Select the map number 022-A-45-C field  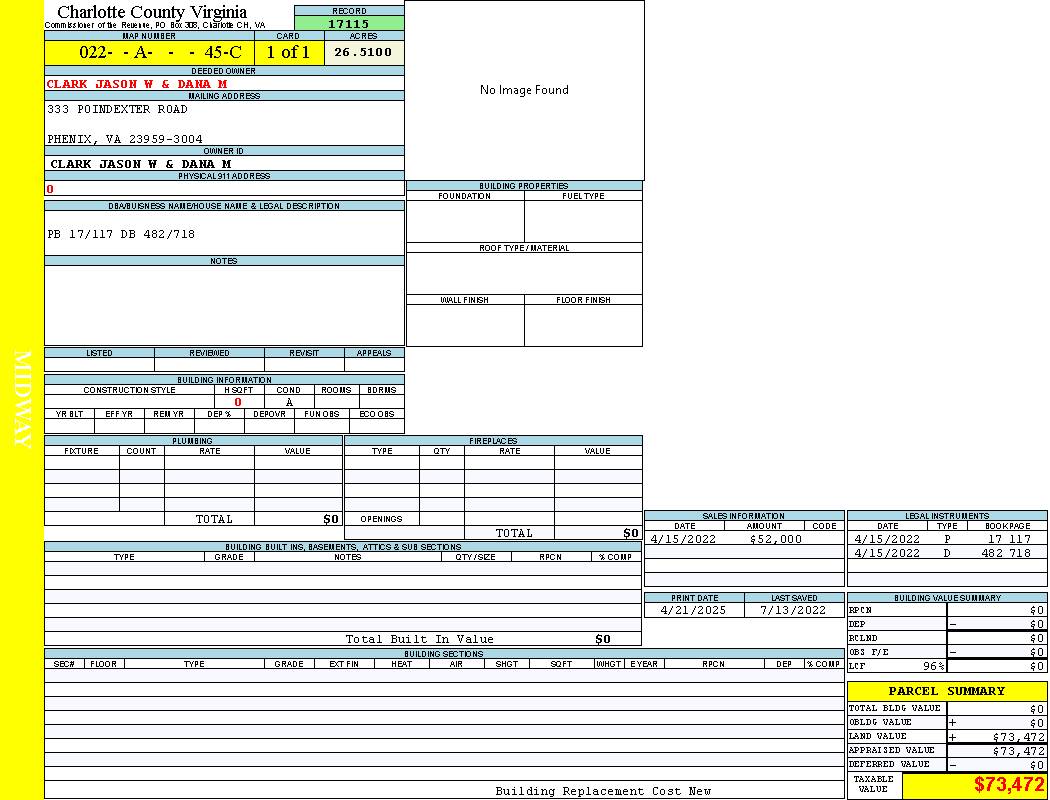pos(149,53)
